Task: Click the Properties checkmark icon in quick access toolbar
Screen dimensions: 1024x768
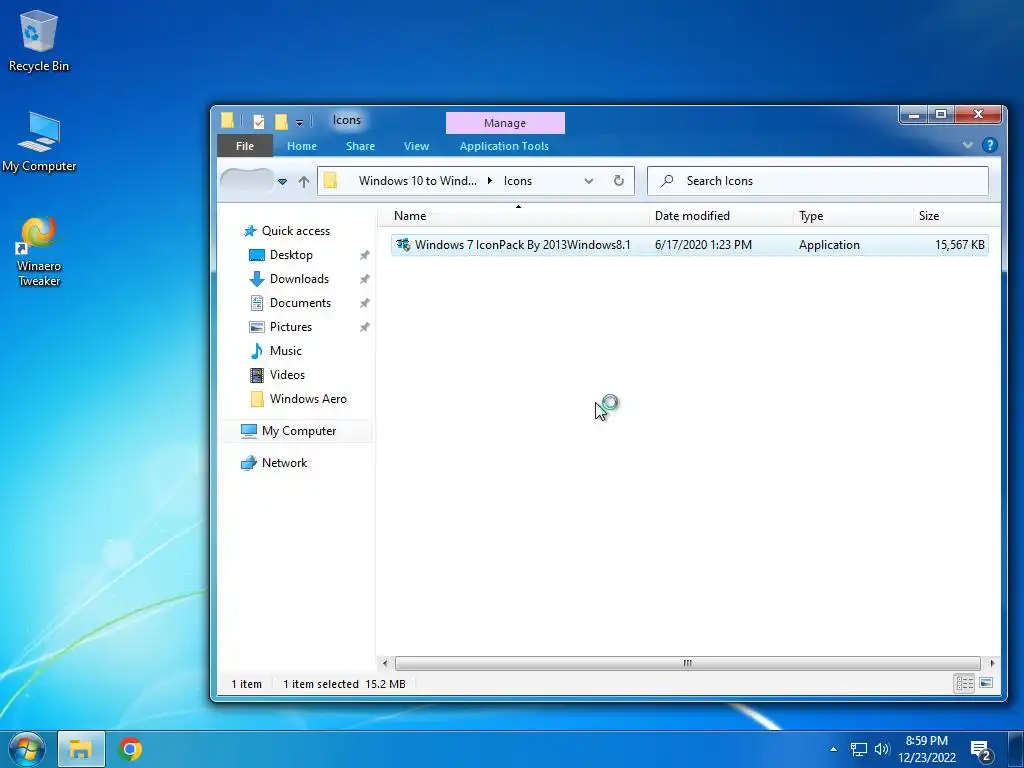Action: [x=259, y=121]
